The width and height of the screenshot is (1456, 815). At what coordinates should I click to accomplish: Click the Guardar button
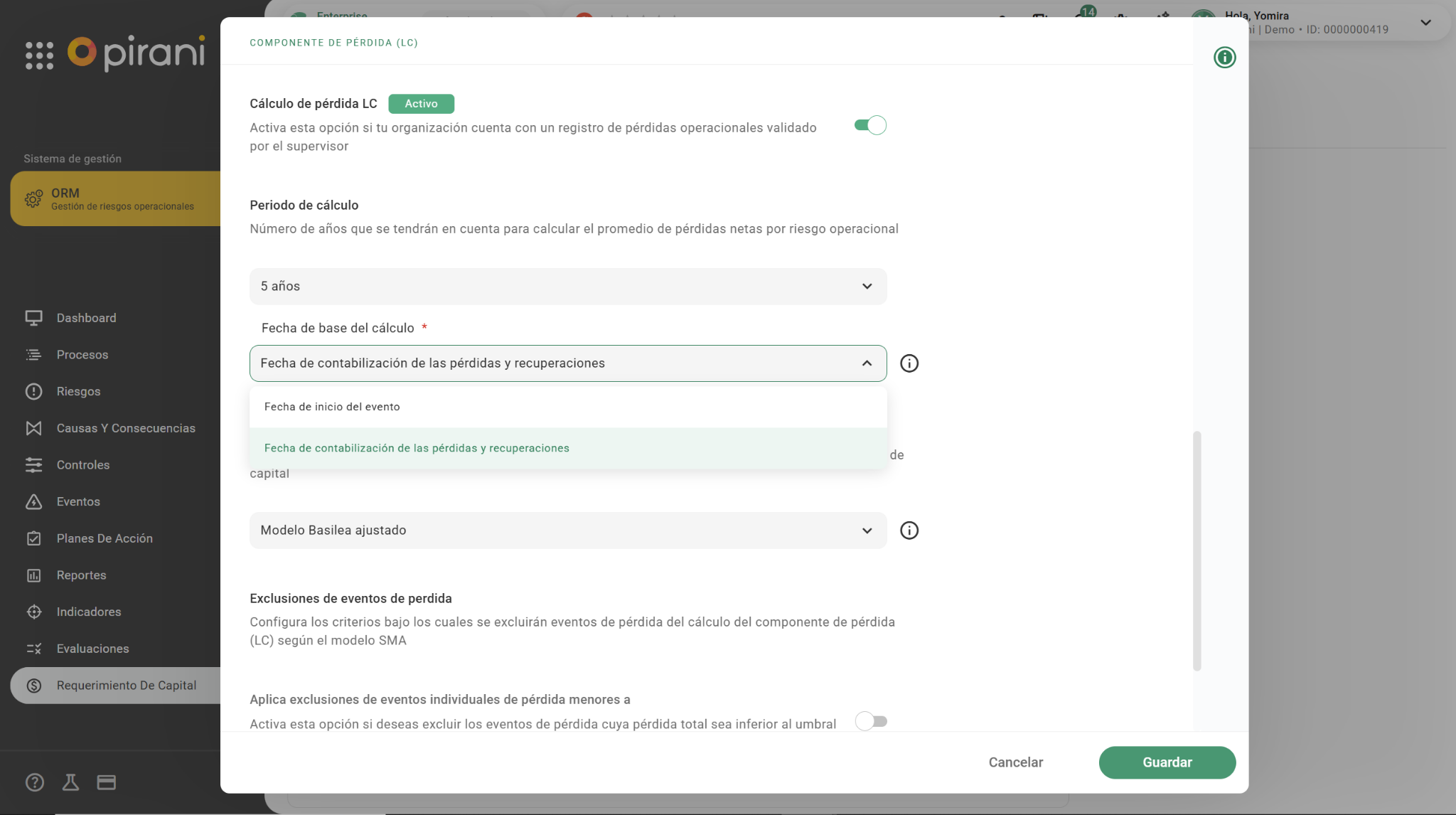[1167, 762]
